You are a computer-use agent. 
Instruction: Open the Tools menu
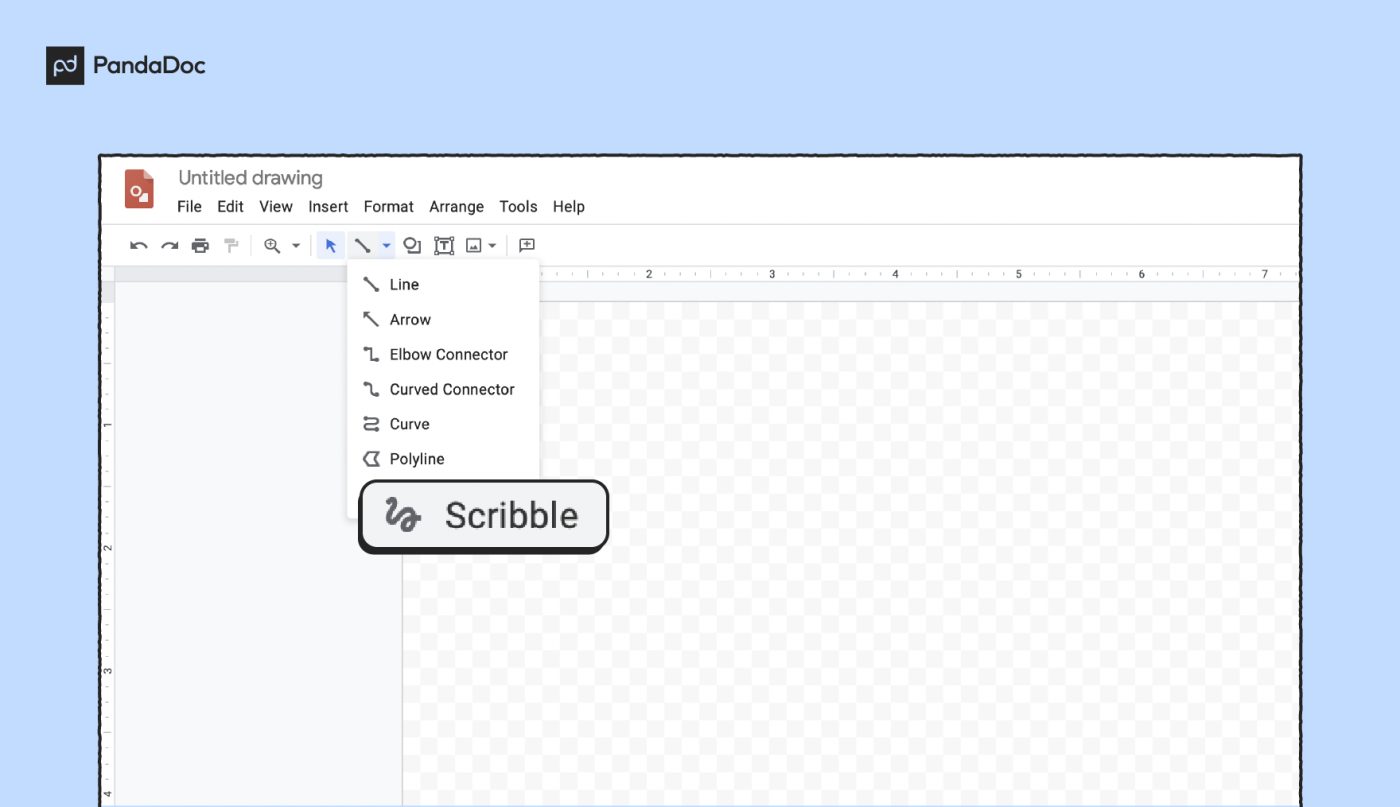point(518,207)
